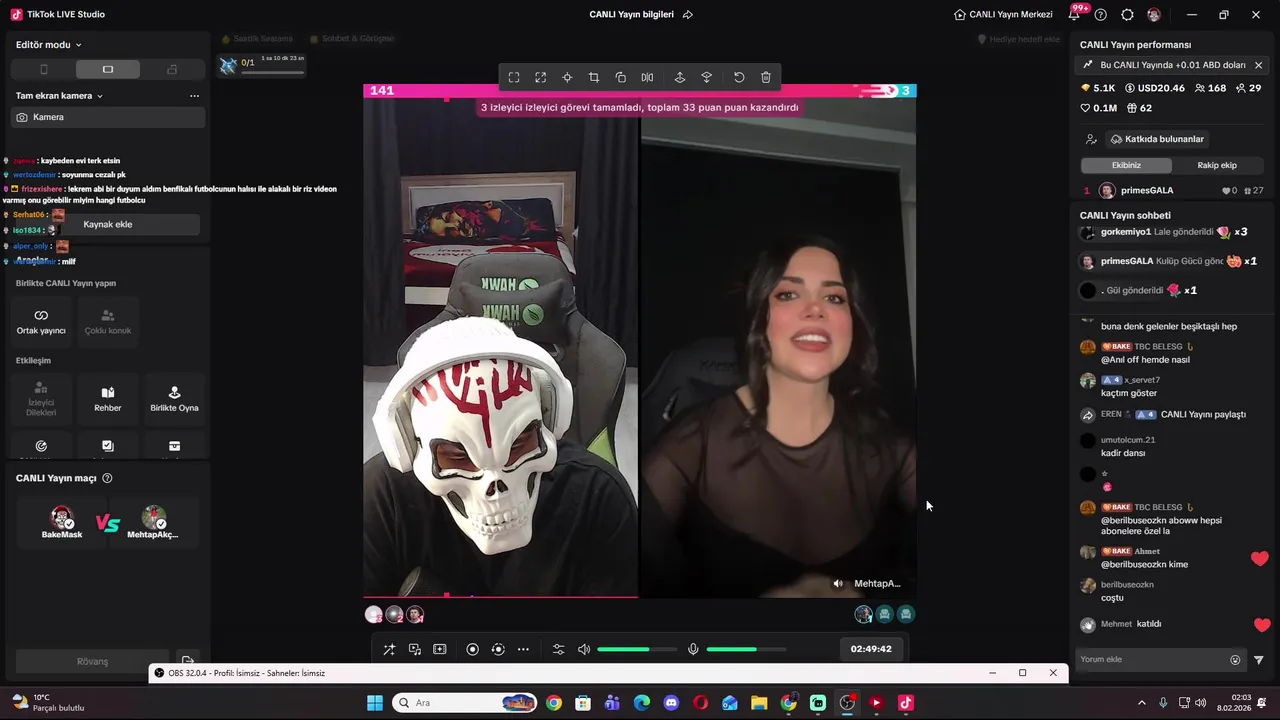Switch to the Ekibiniz tab
The image size is (1280, 720).
[x=1126, y=165]
